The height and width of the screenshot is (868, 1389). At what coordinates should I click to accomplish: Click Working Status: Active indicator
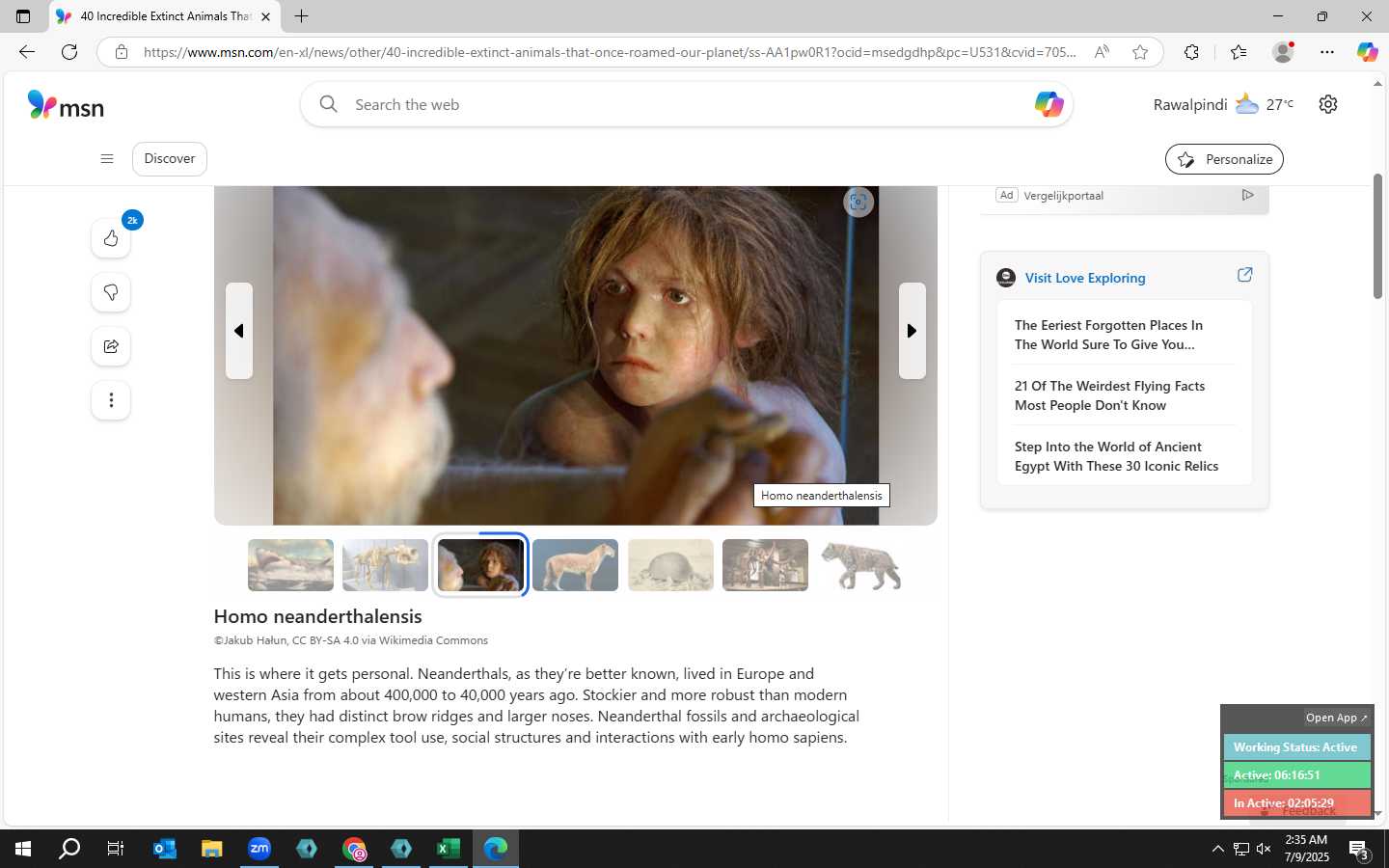pyautogui.click(x=1296, y=747)
